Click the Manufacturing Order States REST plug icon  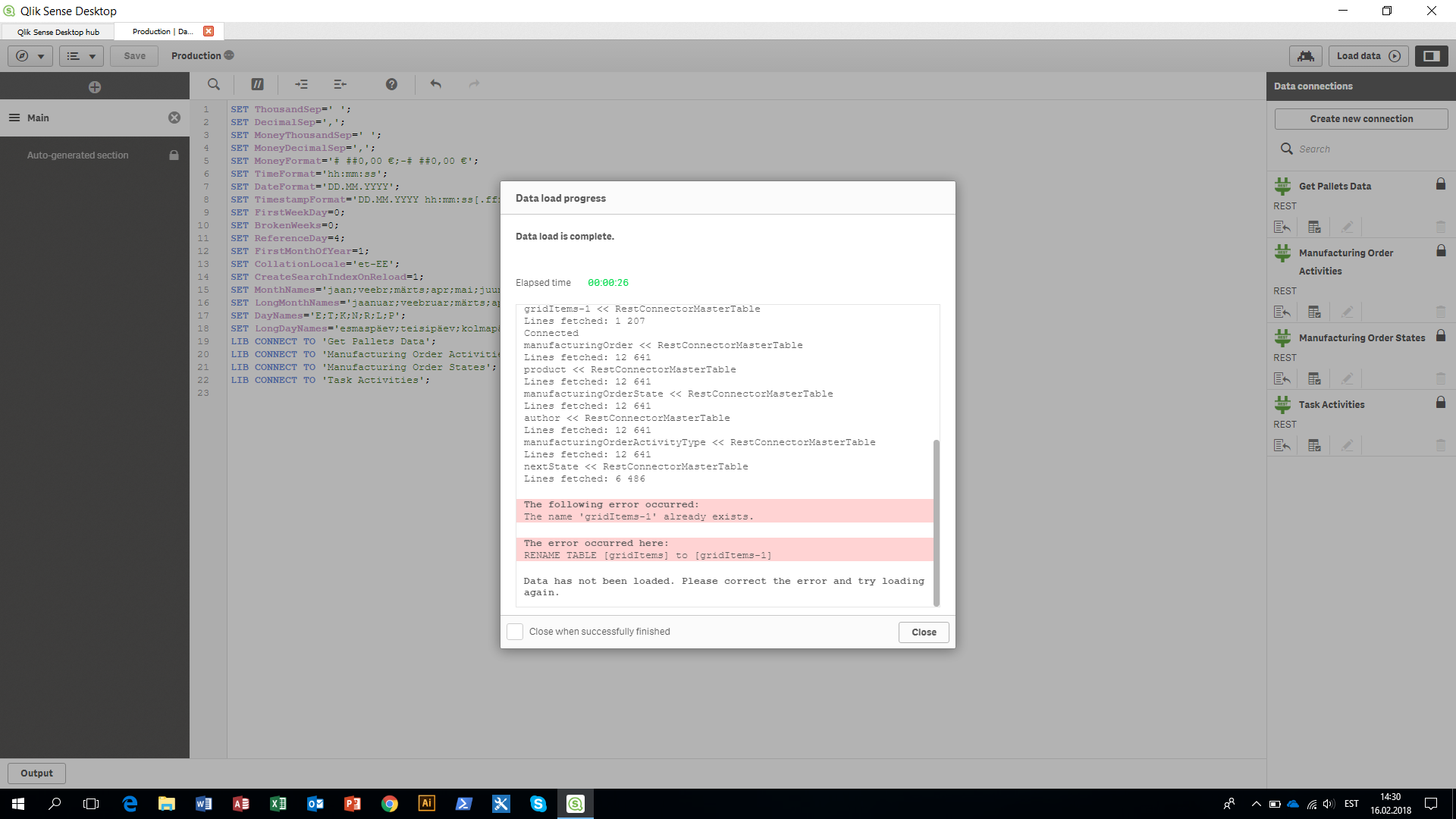coord(1282,337)
